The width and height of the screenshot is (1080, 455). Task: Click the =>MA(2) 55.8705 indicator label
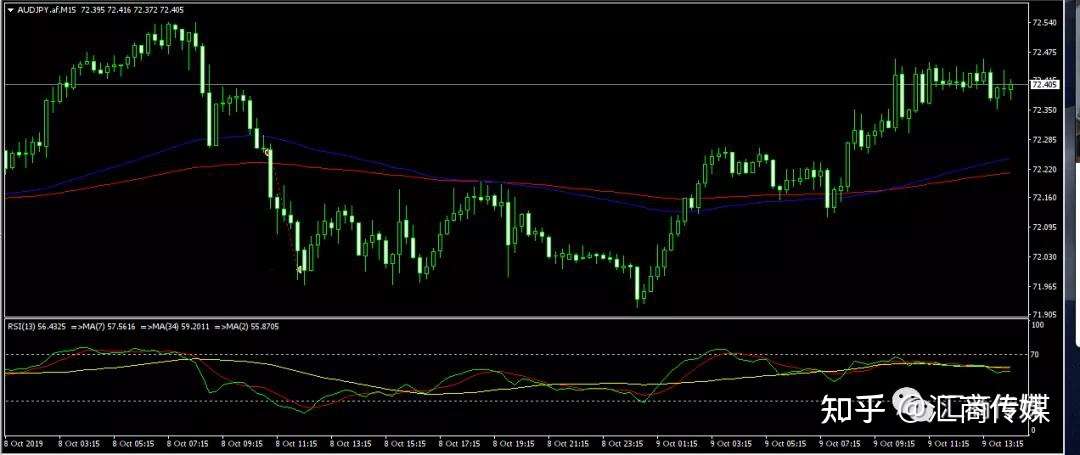point(247,326)
